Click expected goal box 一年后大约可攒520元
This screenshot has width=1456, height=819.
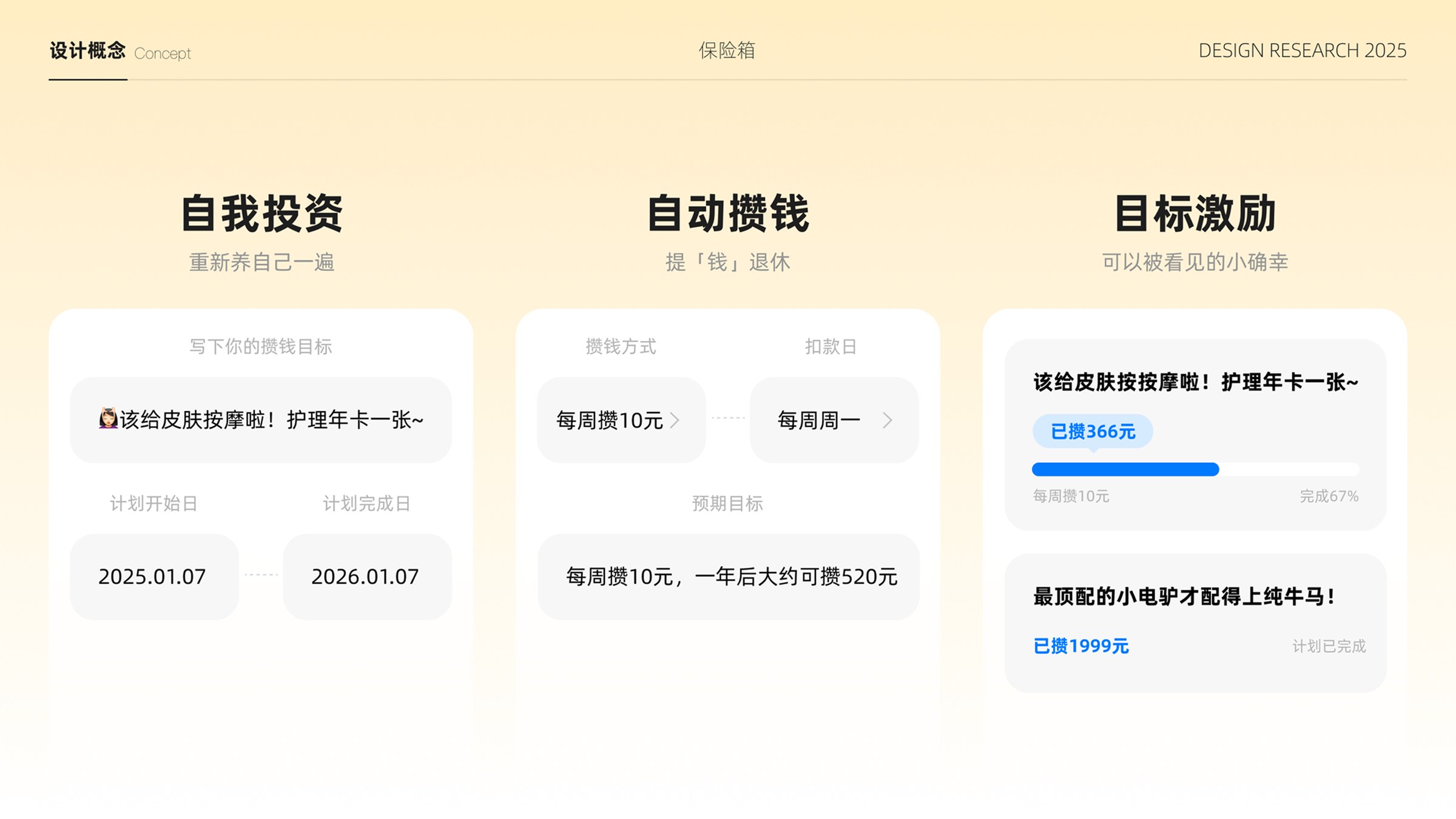pyautogui.click(x=728, y=576)
